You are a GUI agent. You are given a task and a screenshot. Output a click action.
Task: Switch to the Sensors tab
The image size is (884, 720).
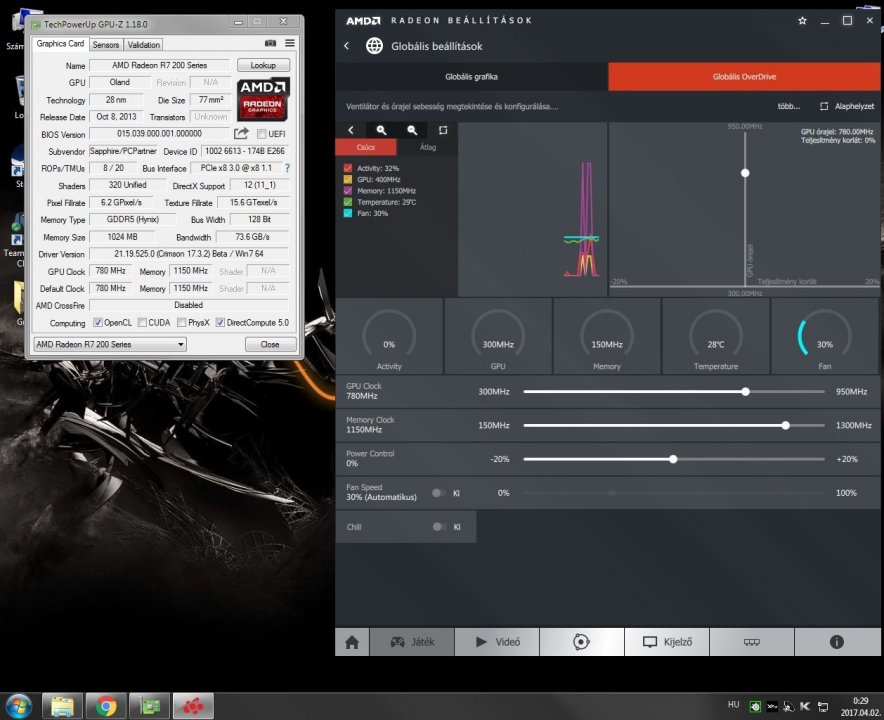pos(106,45)
